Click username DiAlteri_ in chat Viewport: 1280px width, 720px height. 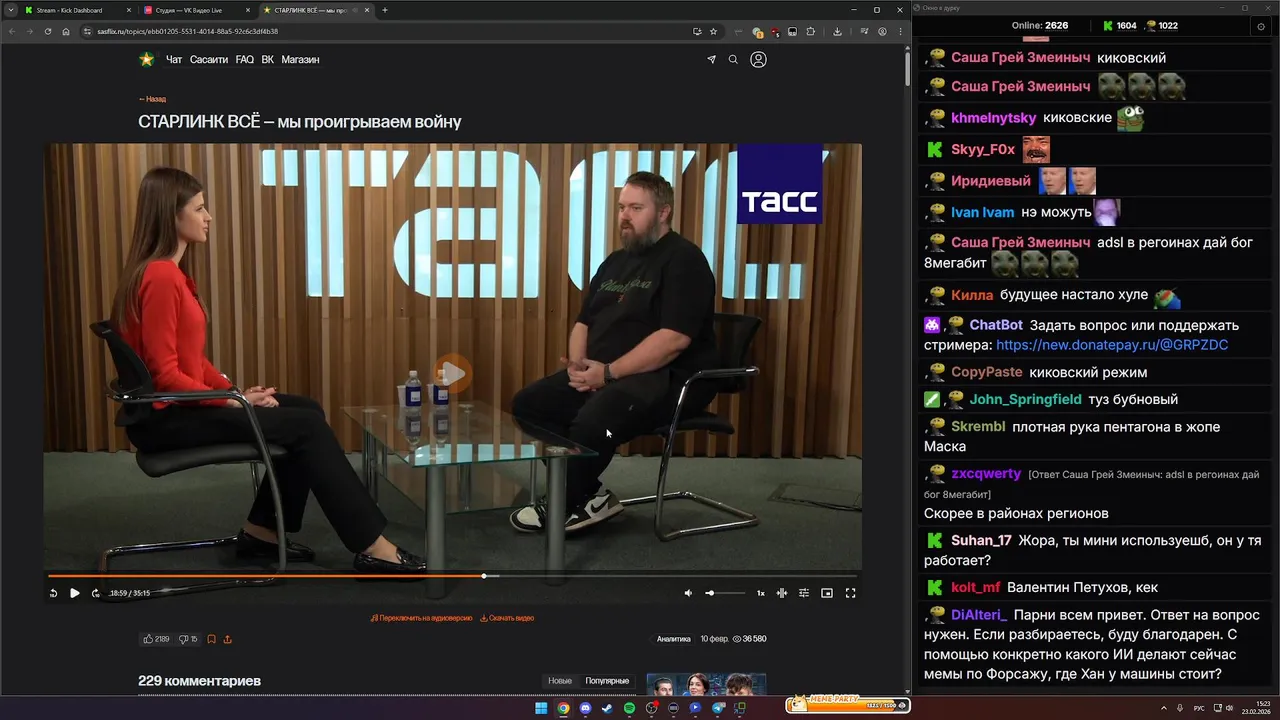pos(979,615)
